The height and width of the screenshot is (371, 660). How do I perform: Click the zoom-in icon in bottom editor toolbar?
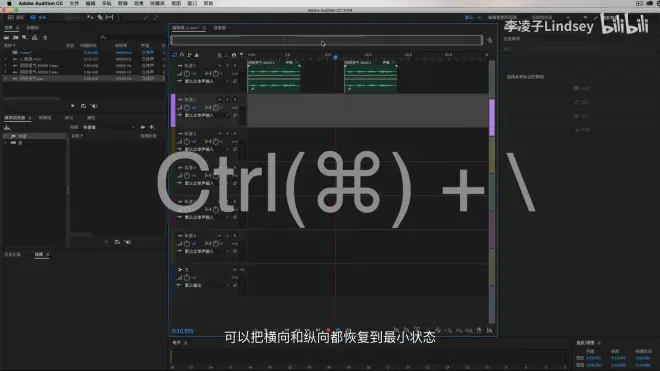click(x=449, y=331)
